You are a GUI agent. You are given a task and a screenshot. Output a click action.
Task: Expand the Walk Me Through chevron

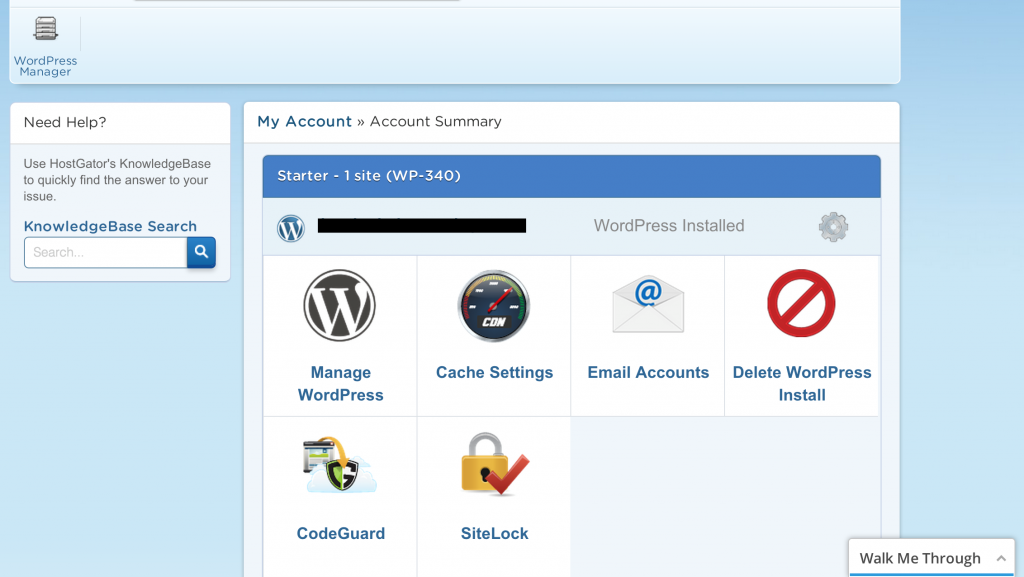click(x=1001, y=558)
